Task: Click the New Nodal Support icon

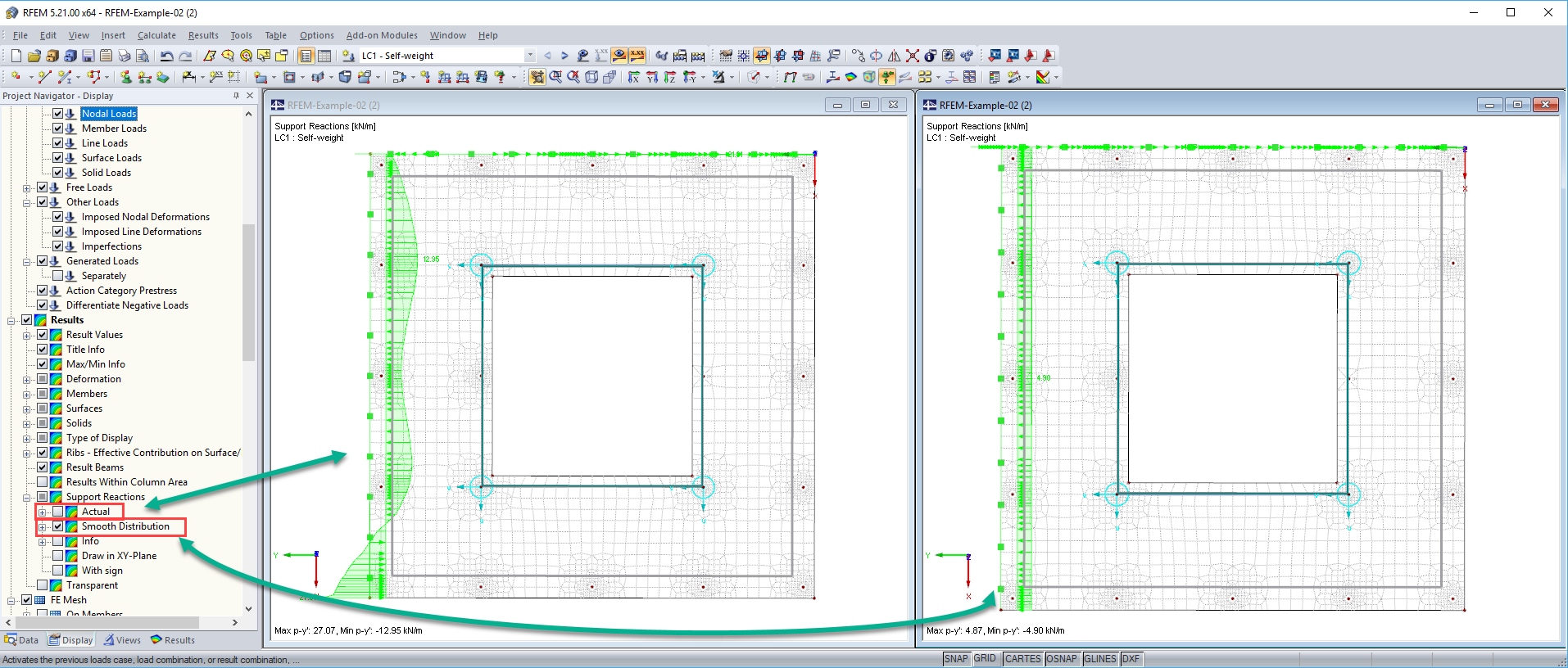Action: tap(125, 77)
